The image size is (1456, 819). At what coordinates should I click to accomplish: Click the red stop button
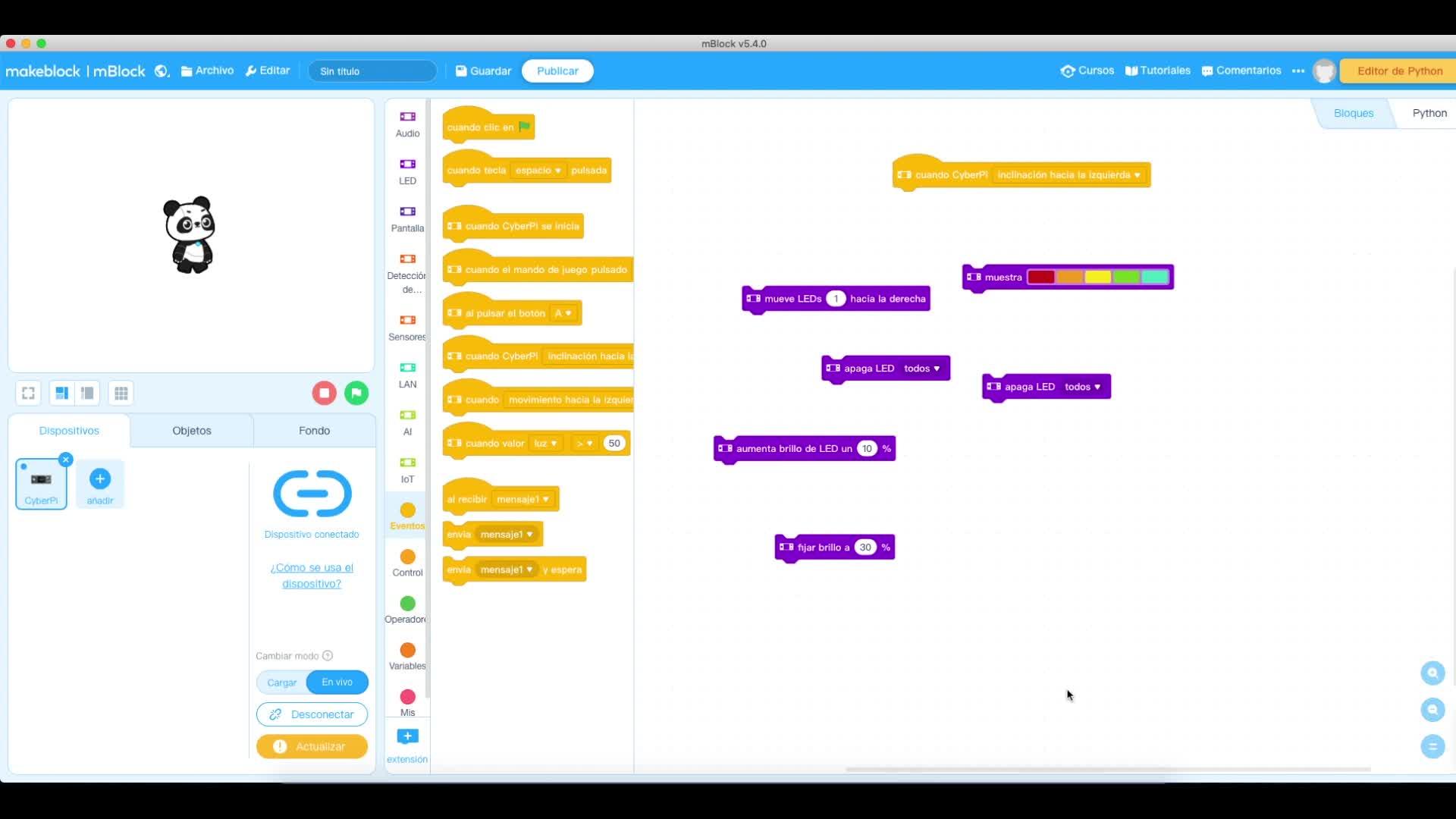coord(325,393)
